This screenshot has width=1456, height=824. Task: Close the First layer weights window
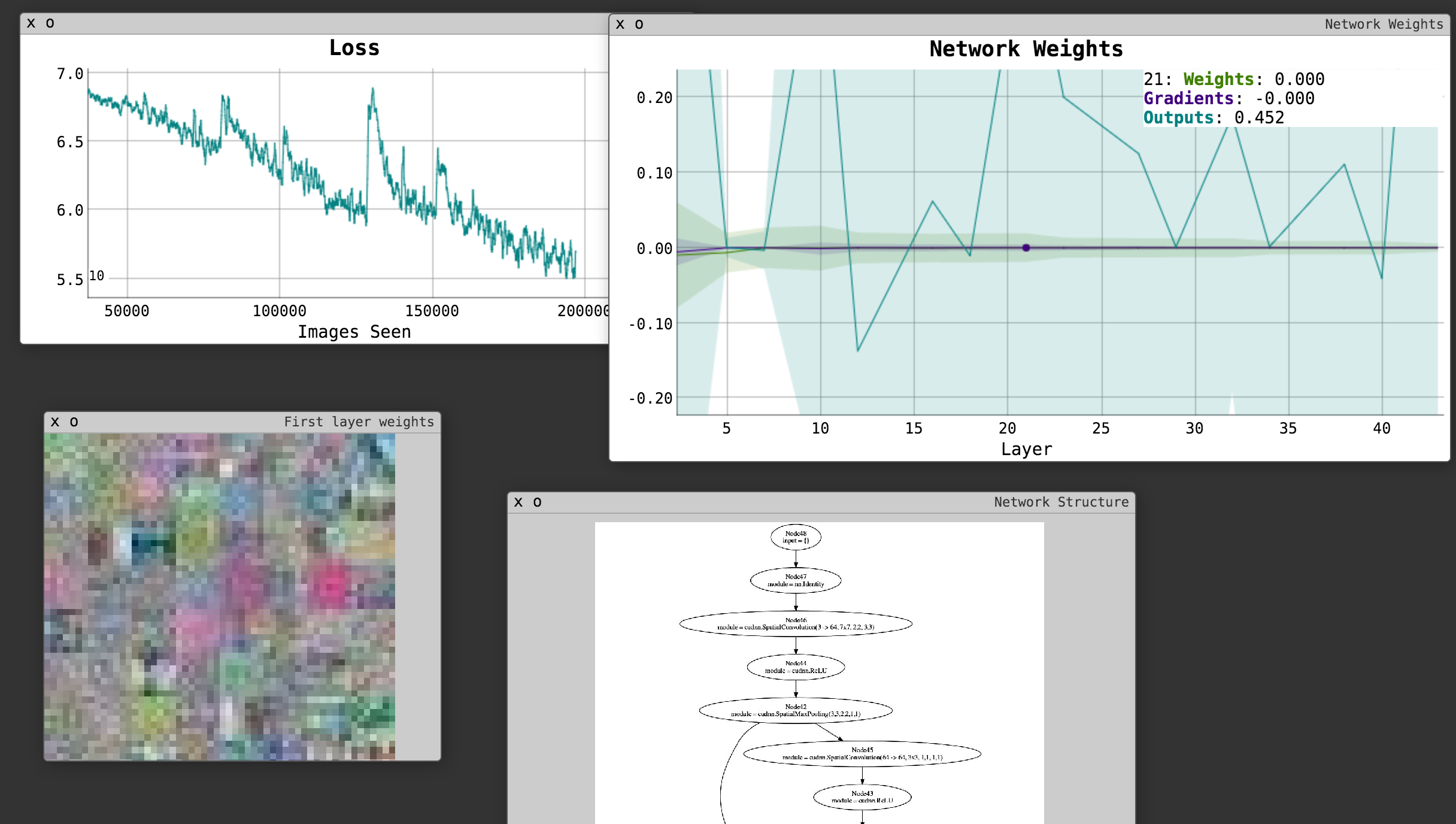pos(55,422)
